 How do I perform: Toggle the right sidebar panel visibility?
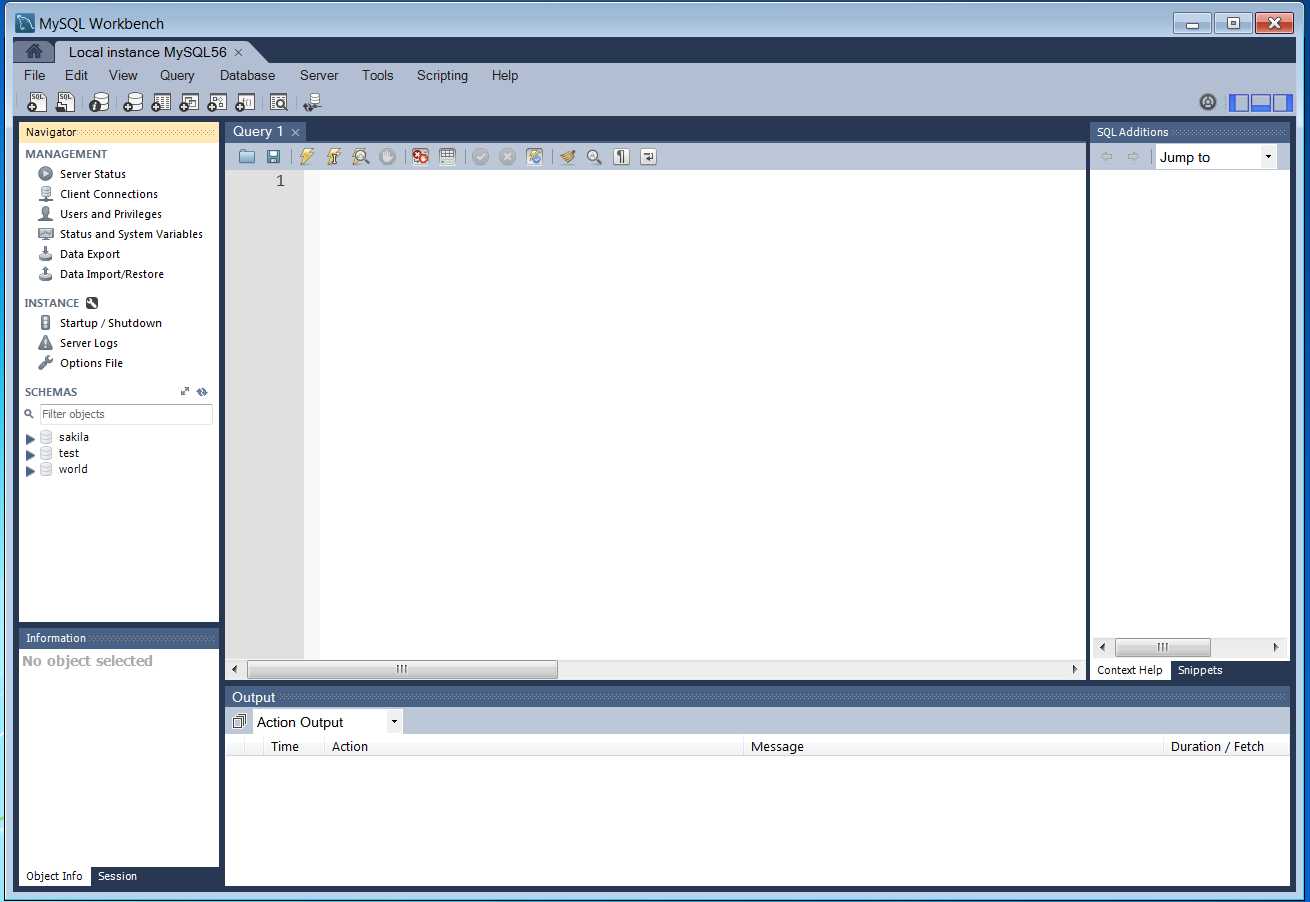1282,102
